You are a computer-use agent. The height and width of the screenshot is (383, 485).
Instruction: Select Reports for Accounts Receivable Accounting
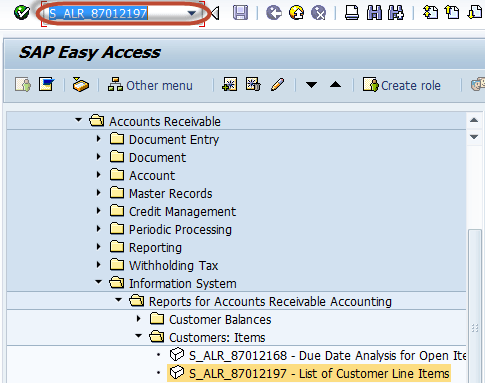tap(270, 301)
